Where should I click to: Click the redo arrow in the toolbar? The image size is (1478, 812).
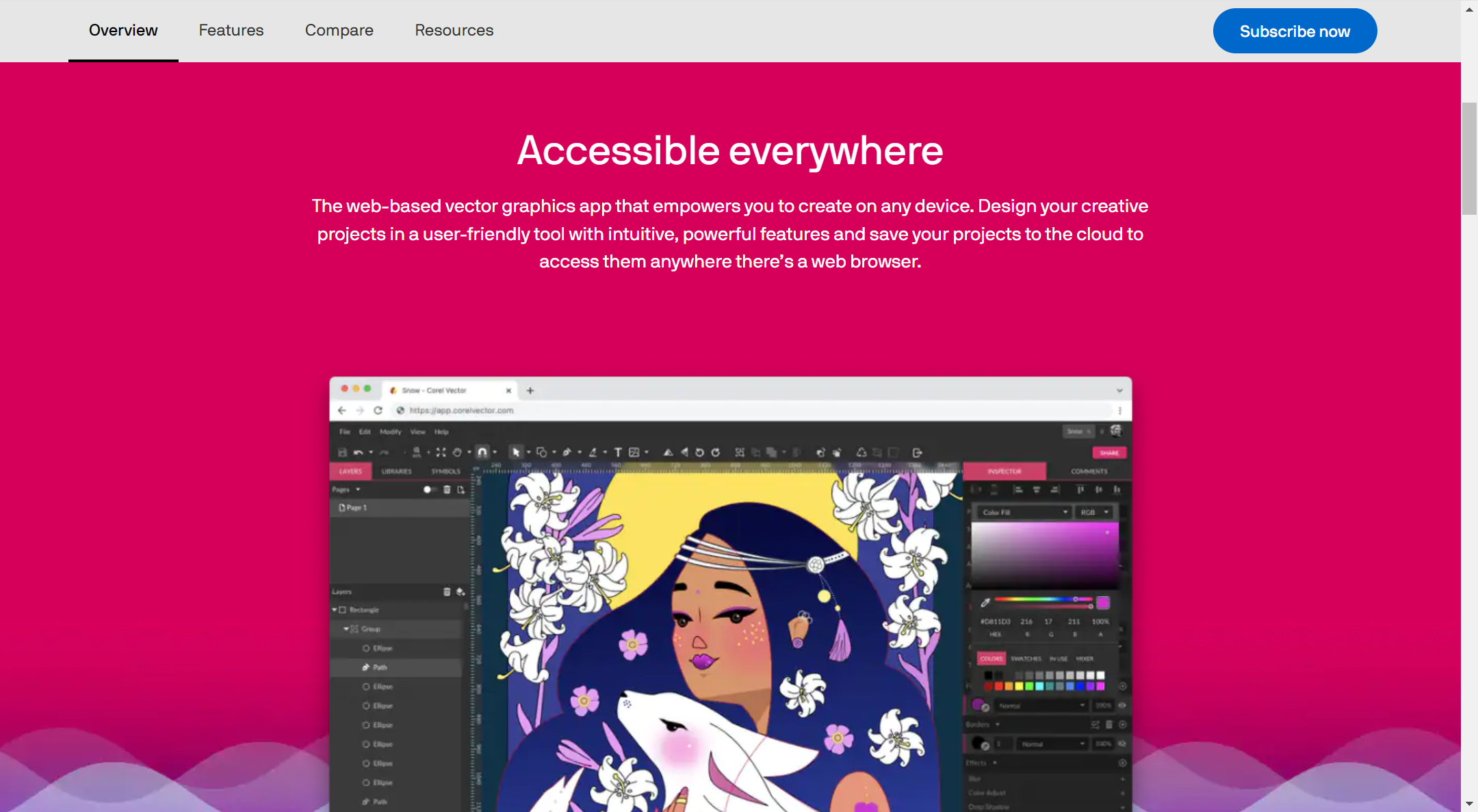point(385,452)
